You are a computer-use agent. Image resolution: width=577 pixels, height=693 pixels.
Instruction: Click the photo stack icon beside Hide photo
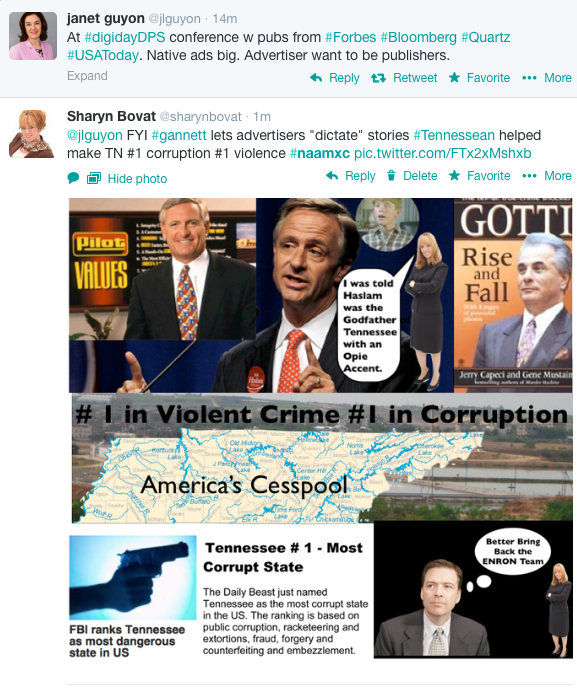coord(94,179)
